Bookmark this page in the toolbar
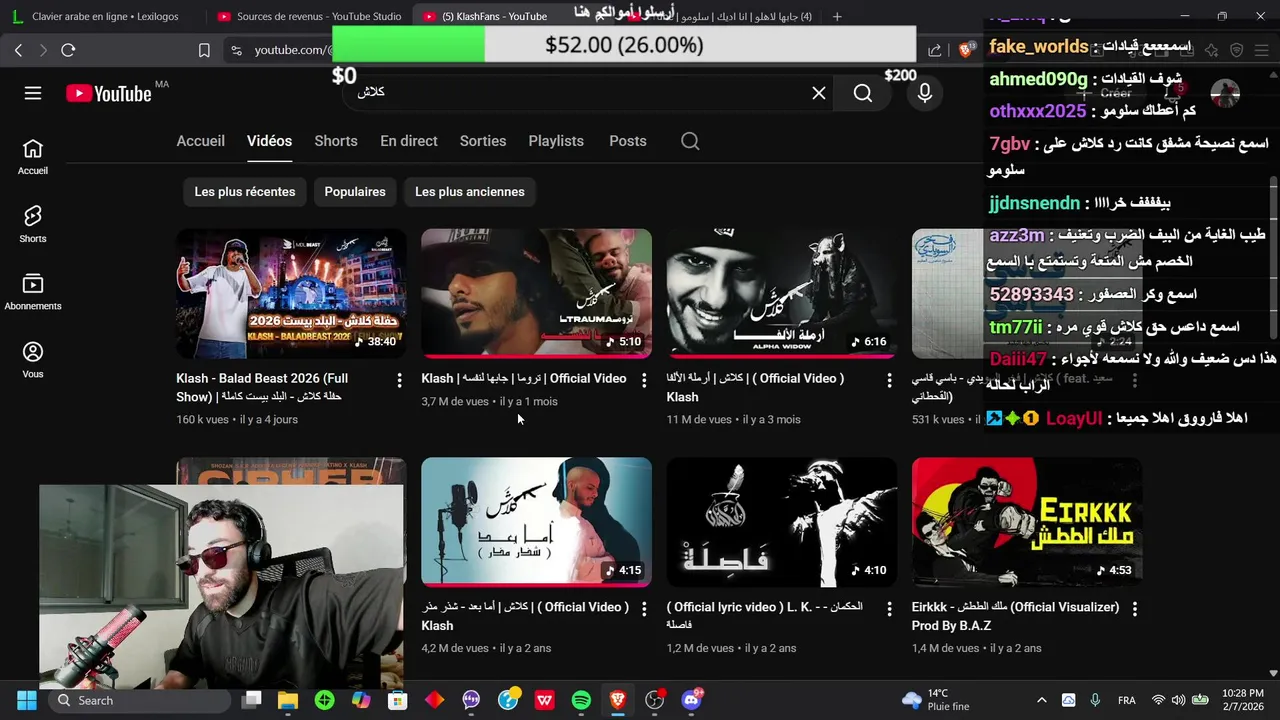The width and height of the screenshot is (1280, 720). 204,50
